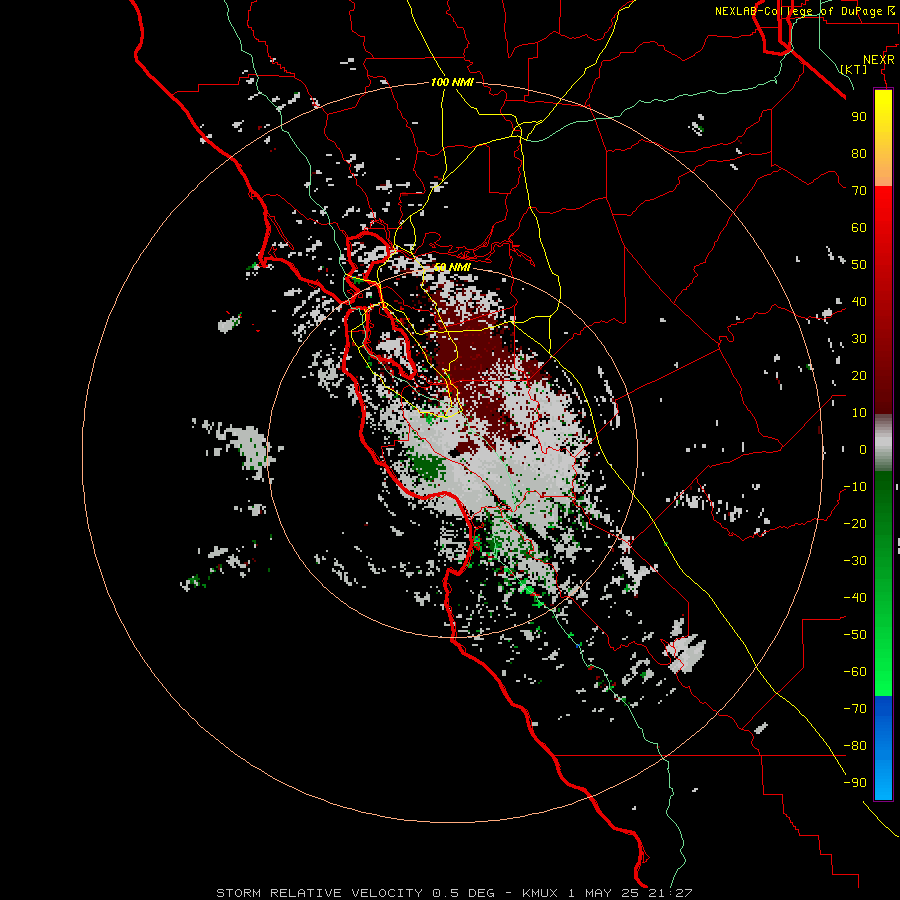Click the "1 MAY 25" date in the footer
This screenshot has height=900, width=900.
coord(603,893)
